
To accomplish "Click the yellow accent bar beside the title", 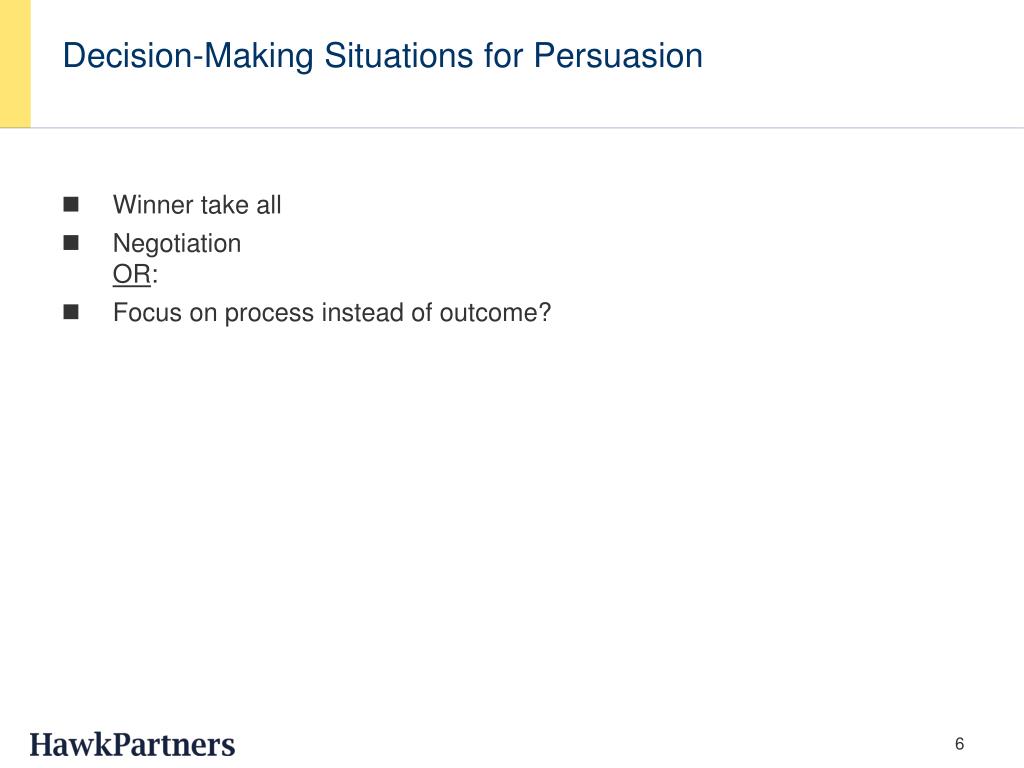I will coord(15,63).
